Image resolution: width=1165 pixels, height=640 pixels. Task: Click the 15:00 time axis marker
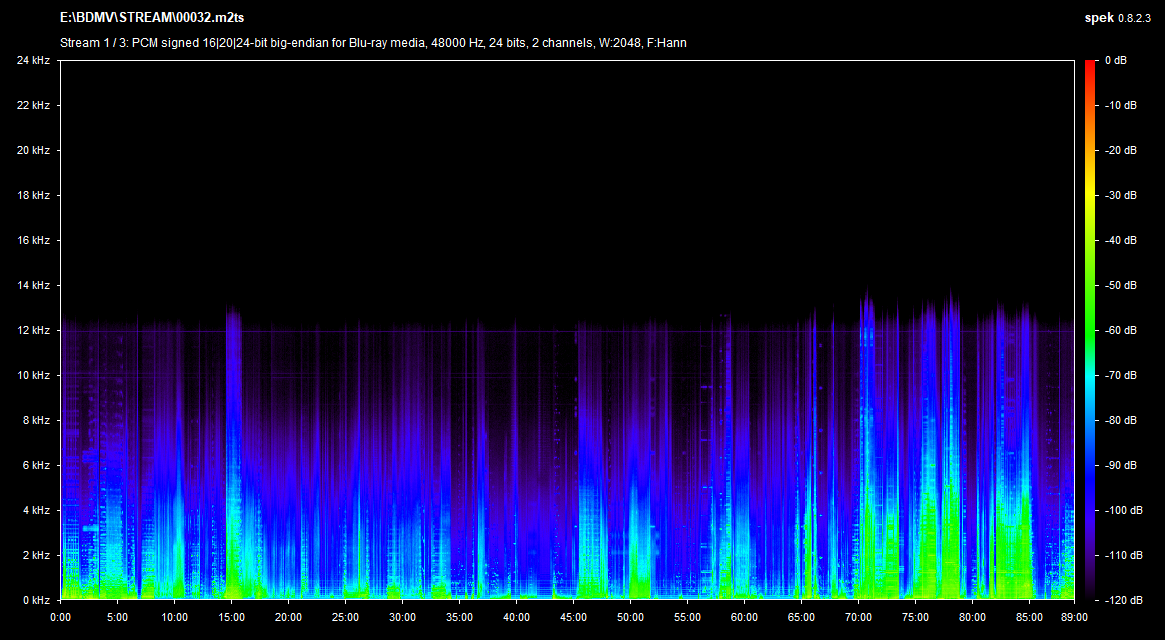[x=231, y=616]
